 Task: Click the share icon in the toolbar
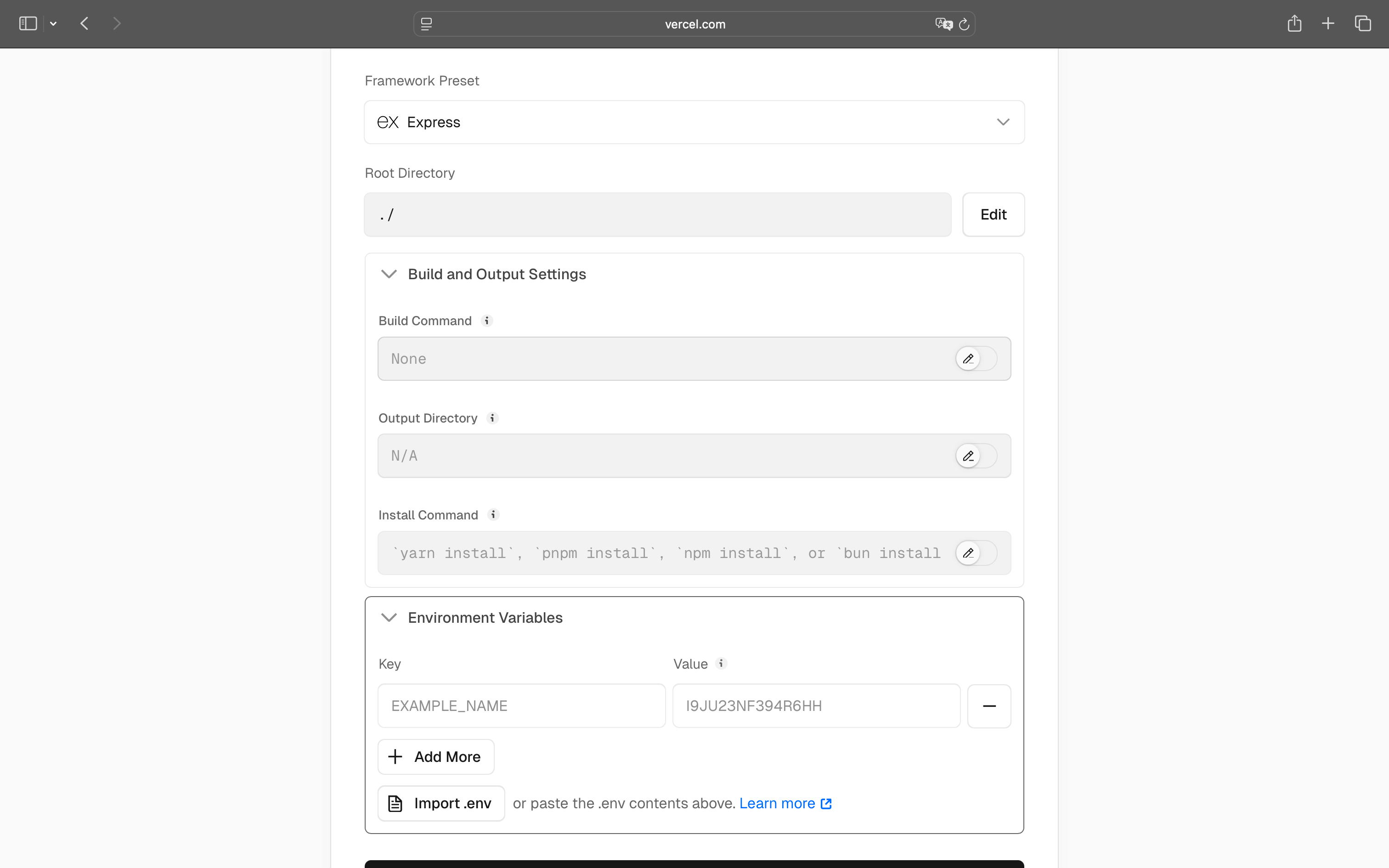pyautogui.click(x=1294, y=23)
